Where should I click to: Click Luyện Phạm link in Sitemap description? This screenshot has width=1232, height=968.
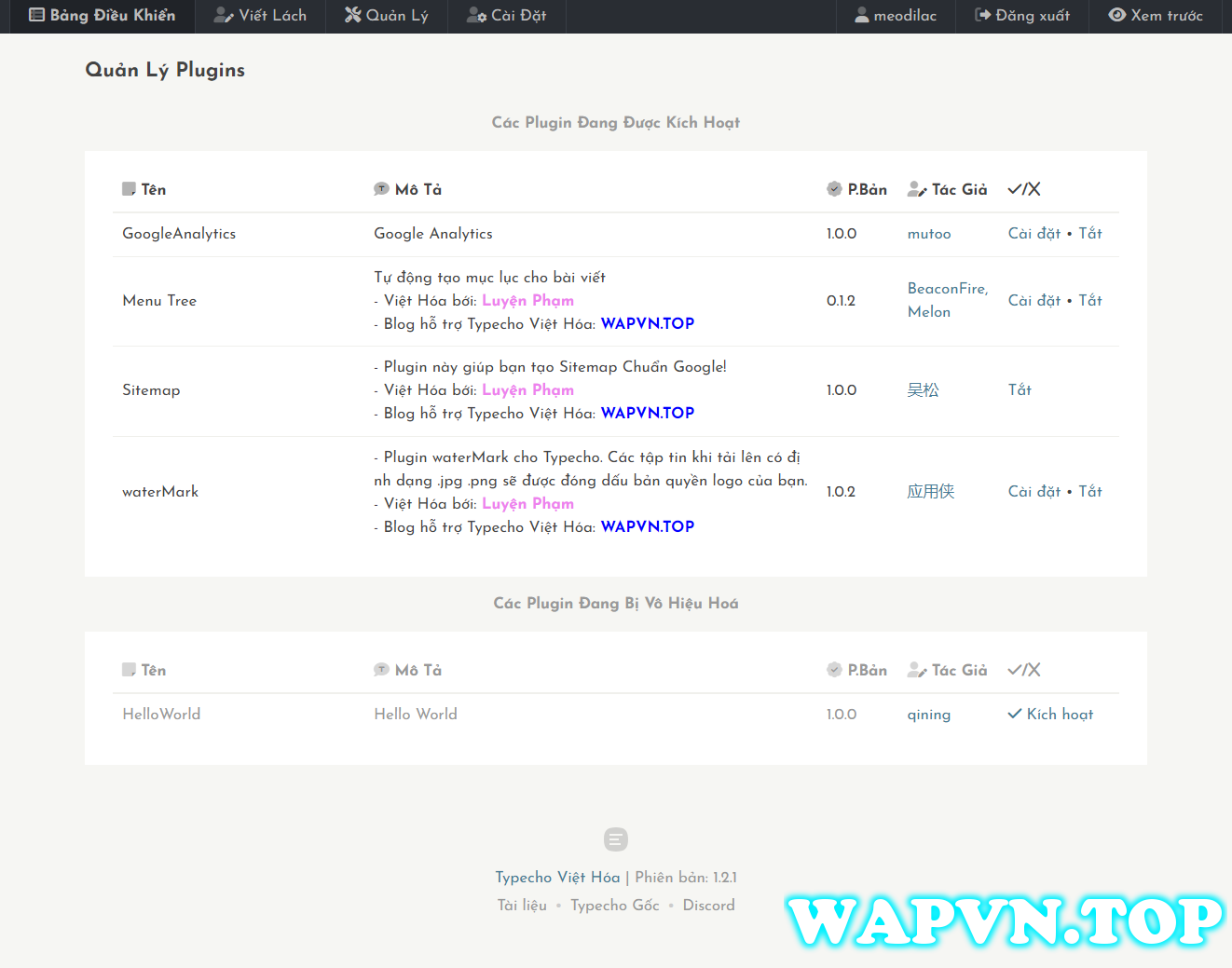[527, 390]
